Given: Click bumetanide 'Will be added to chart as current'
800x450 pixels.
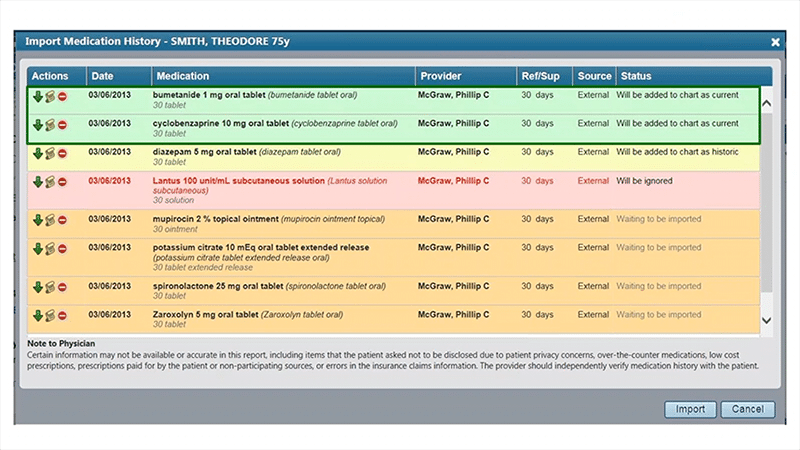Looking at the screenshot, I should [x=677, y=95].
